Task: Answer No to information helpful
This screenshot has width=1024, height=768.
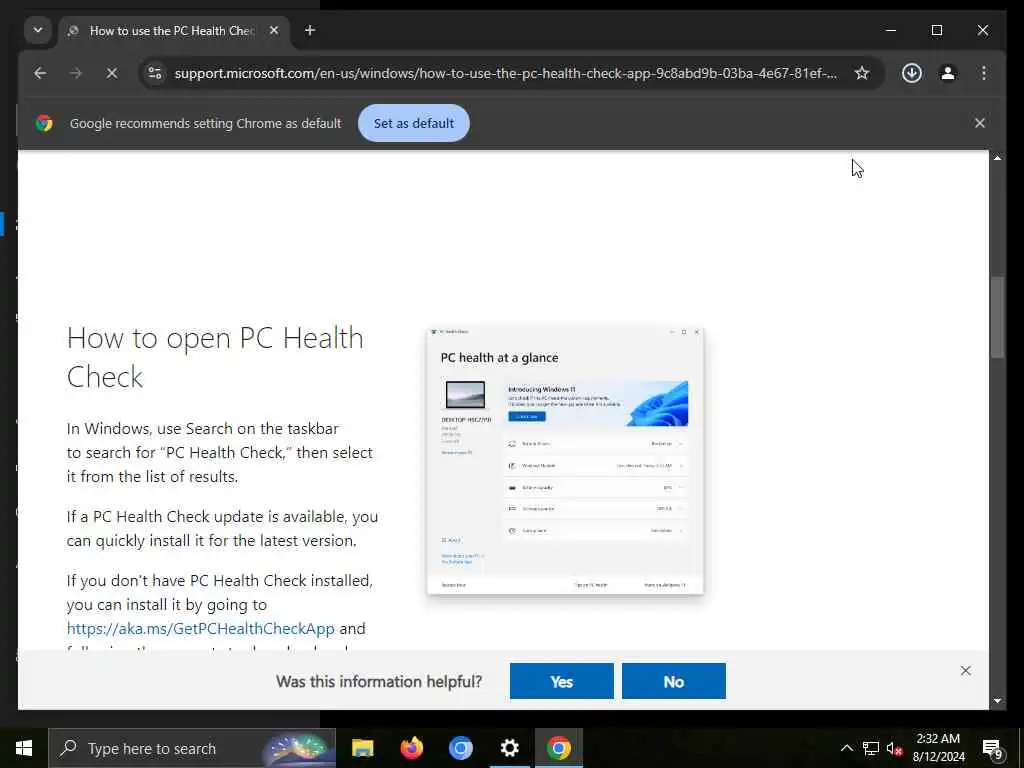Action: point(673,681)
